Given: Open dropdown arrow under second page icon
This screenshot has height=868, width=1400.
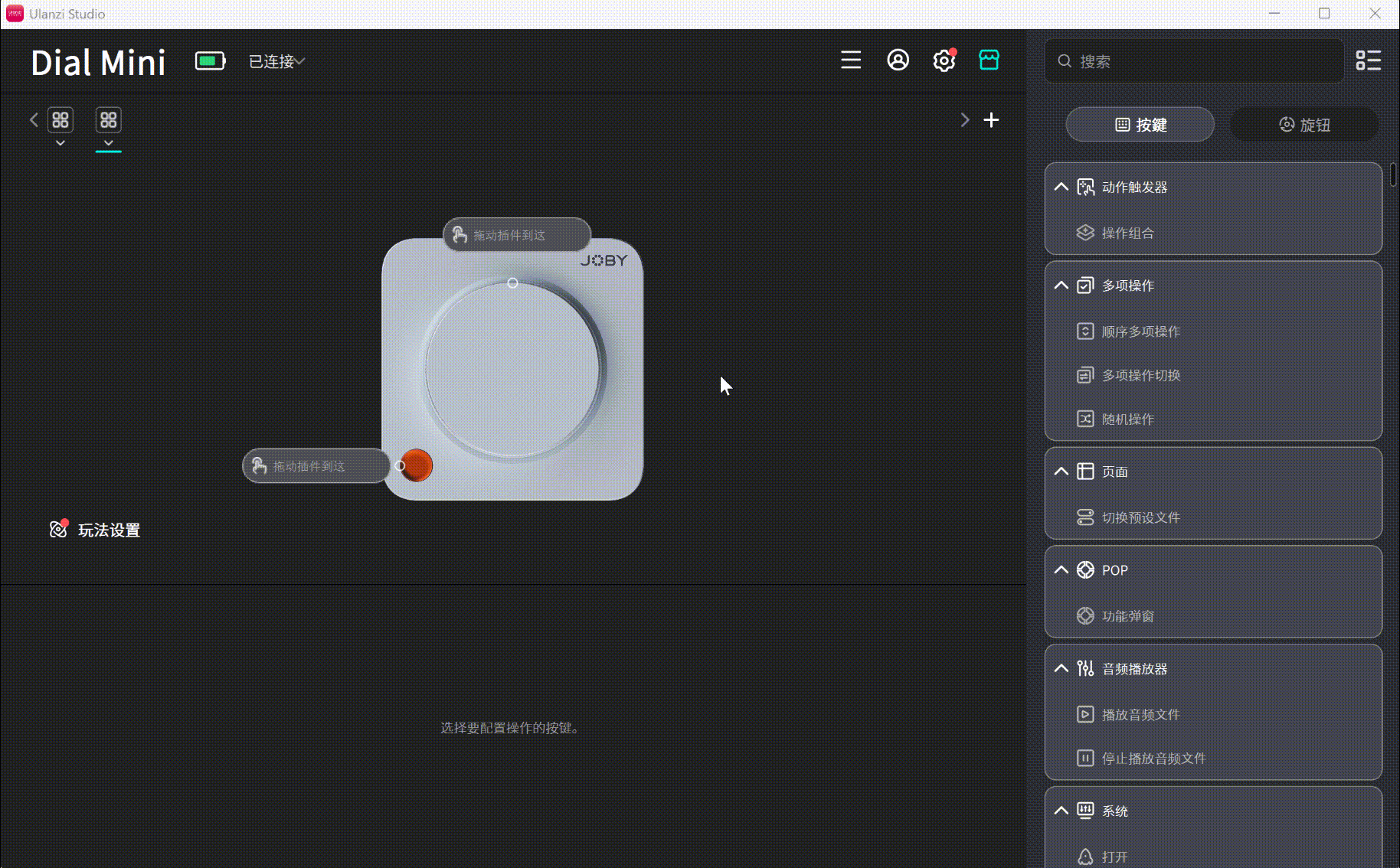Looking at the screenshot, I should click(109, 143).
